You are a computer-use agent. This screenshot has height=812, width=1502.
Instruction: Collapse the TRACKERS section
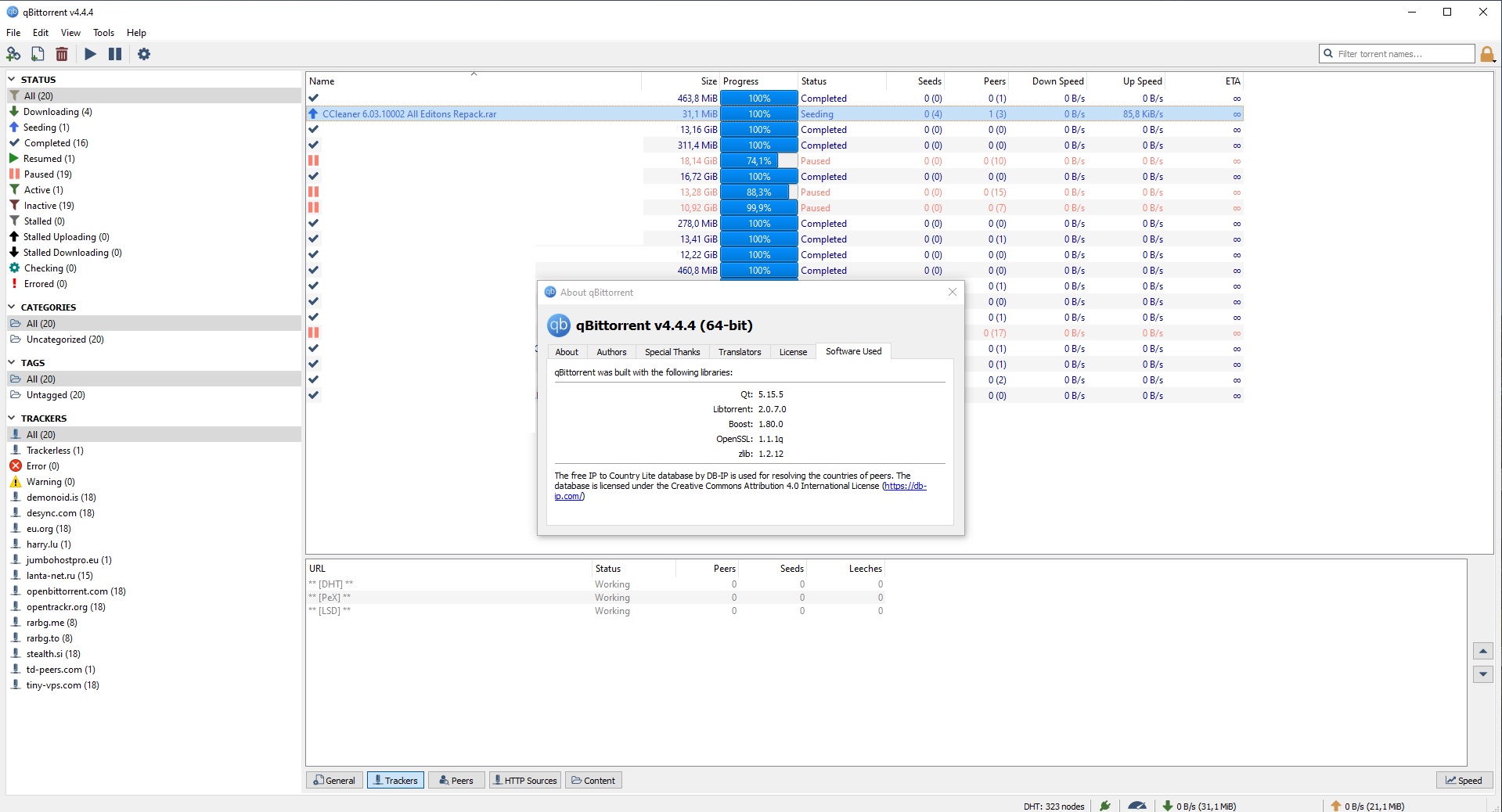click(10, 418)
